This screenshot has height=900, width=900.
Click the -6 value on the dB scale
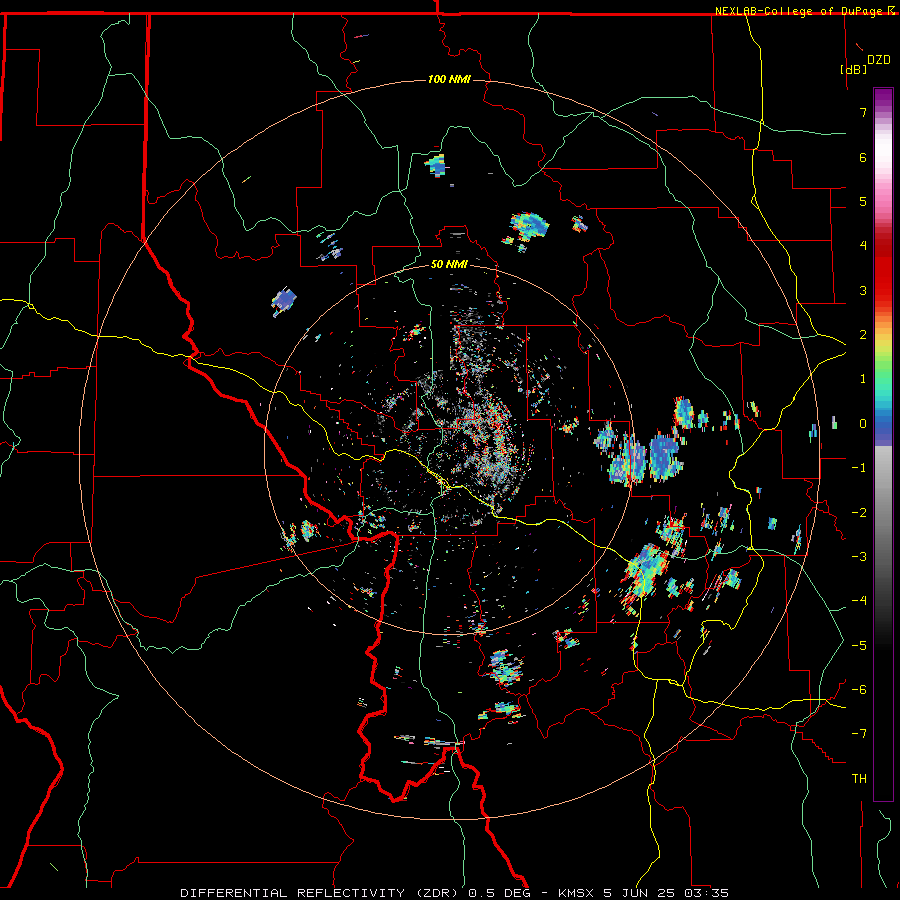pos(859,689)
